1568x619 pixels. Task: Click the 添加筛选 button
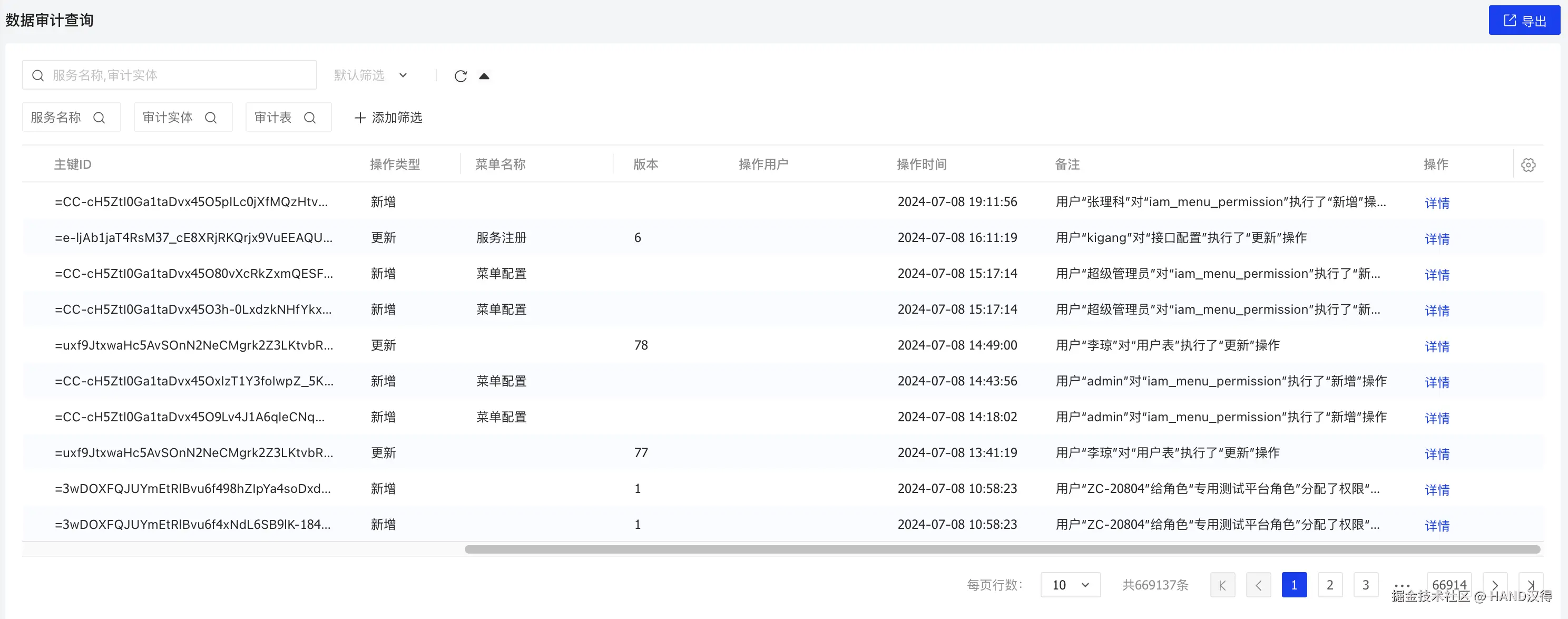coord(388,118)
